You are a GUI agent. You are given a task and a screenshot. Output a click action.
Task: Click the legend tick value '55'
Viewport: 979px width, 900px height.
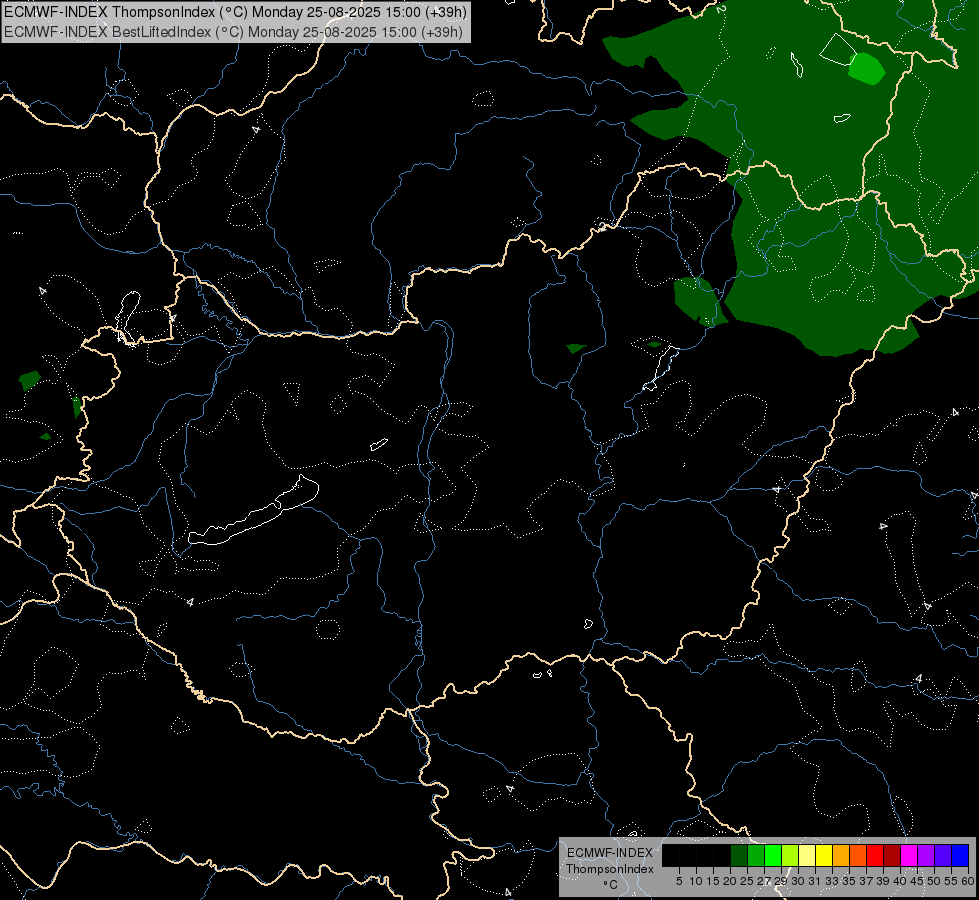click(951, 881)
